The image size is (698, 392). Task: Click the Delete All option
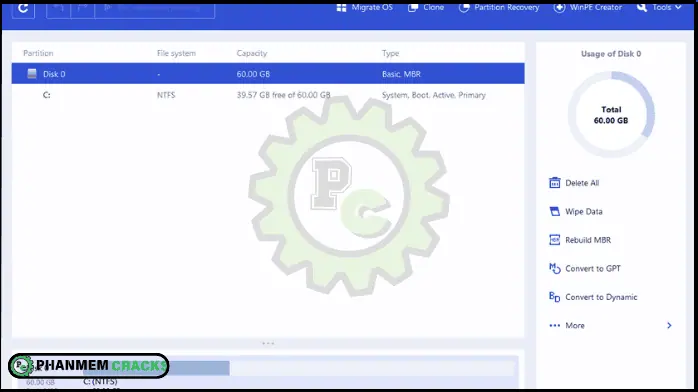[x=574, y=183]
